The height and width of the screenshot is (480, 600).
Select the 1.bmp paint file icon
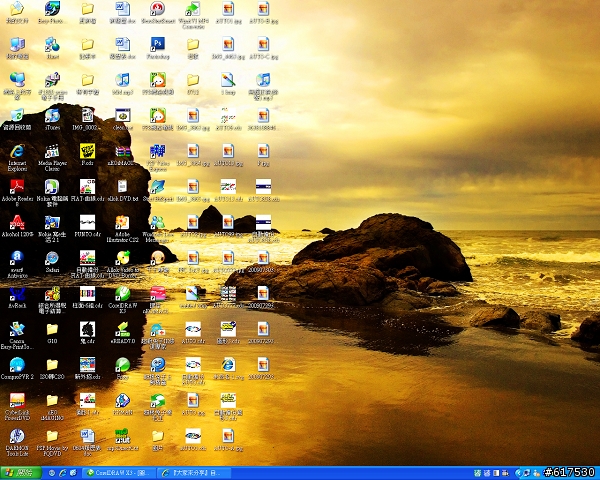click(228, 80)
